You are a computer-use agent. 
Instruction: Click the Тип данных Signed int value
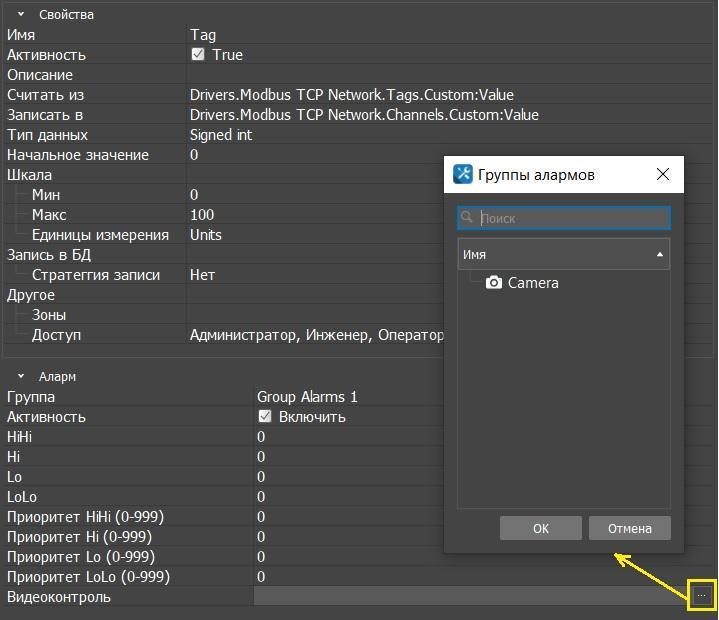[x=221, y=135]
